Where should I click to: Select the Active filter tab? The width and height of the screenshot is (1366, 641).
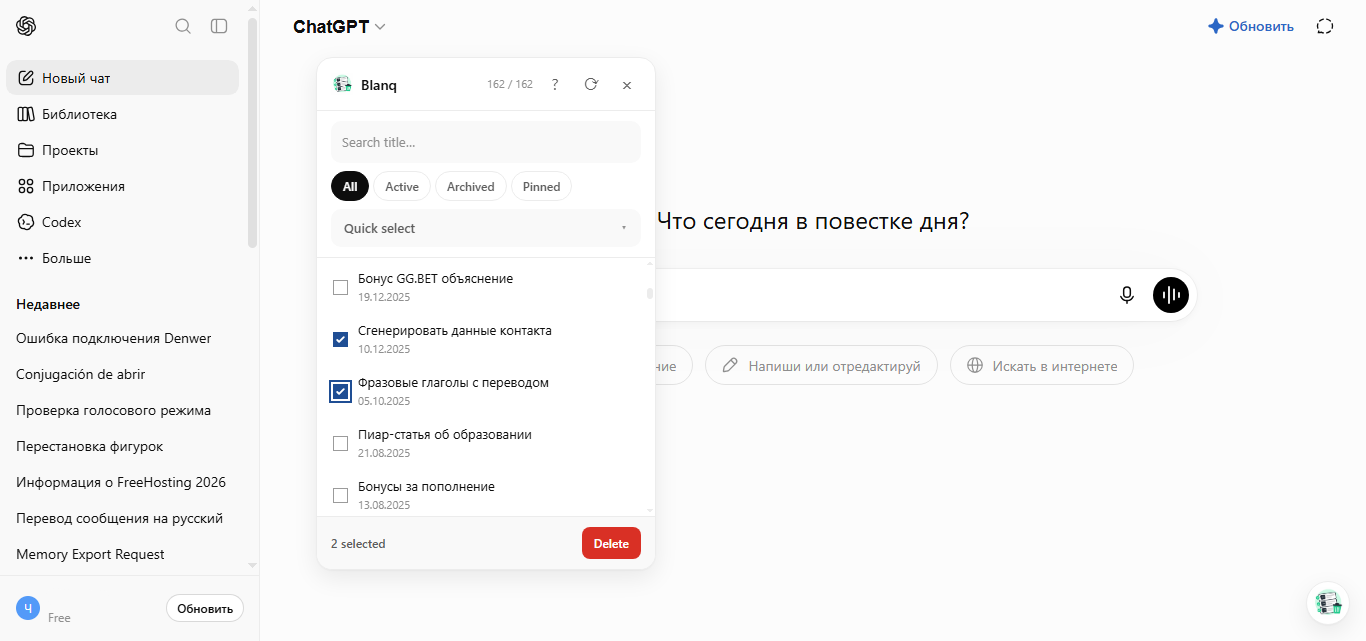coord(402,186)
